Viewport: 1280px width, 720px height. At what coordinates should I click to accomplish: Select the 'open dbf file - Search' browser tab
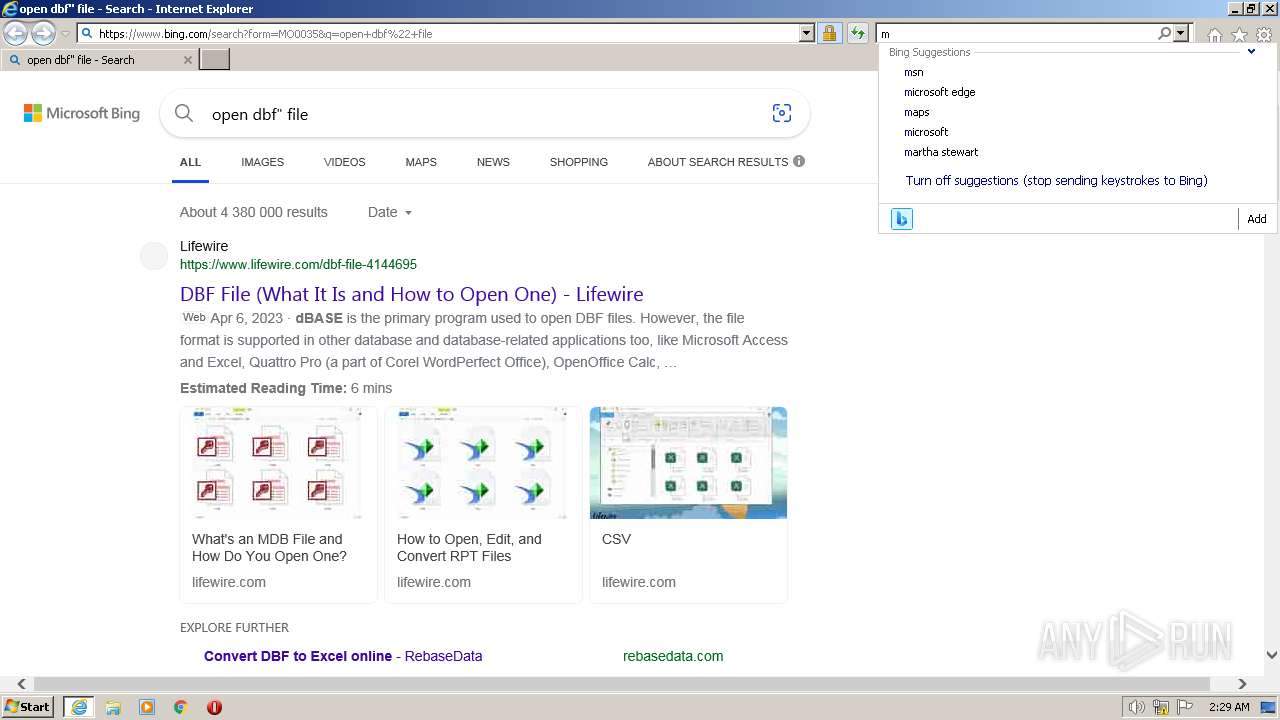[x=99, y=60]
